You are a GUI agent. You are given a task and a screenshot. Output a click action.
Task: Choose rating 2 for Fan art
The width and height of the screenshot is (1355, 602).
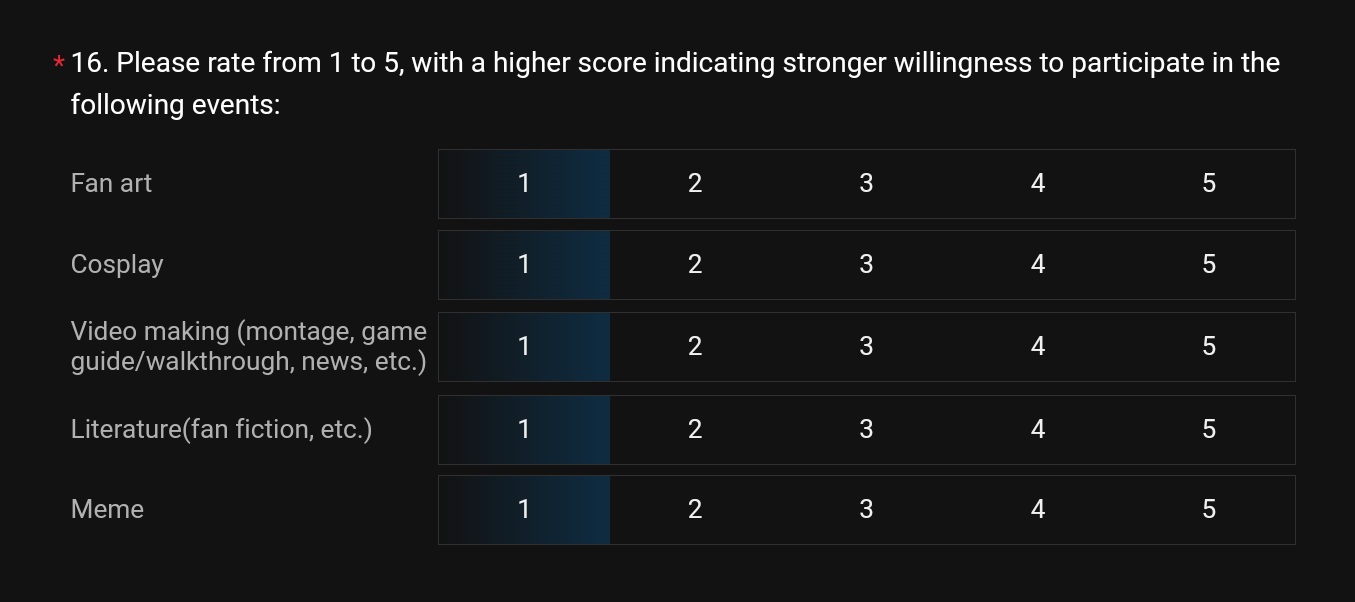click(695, 184)
